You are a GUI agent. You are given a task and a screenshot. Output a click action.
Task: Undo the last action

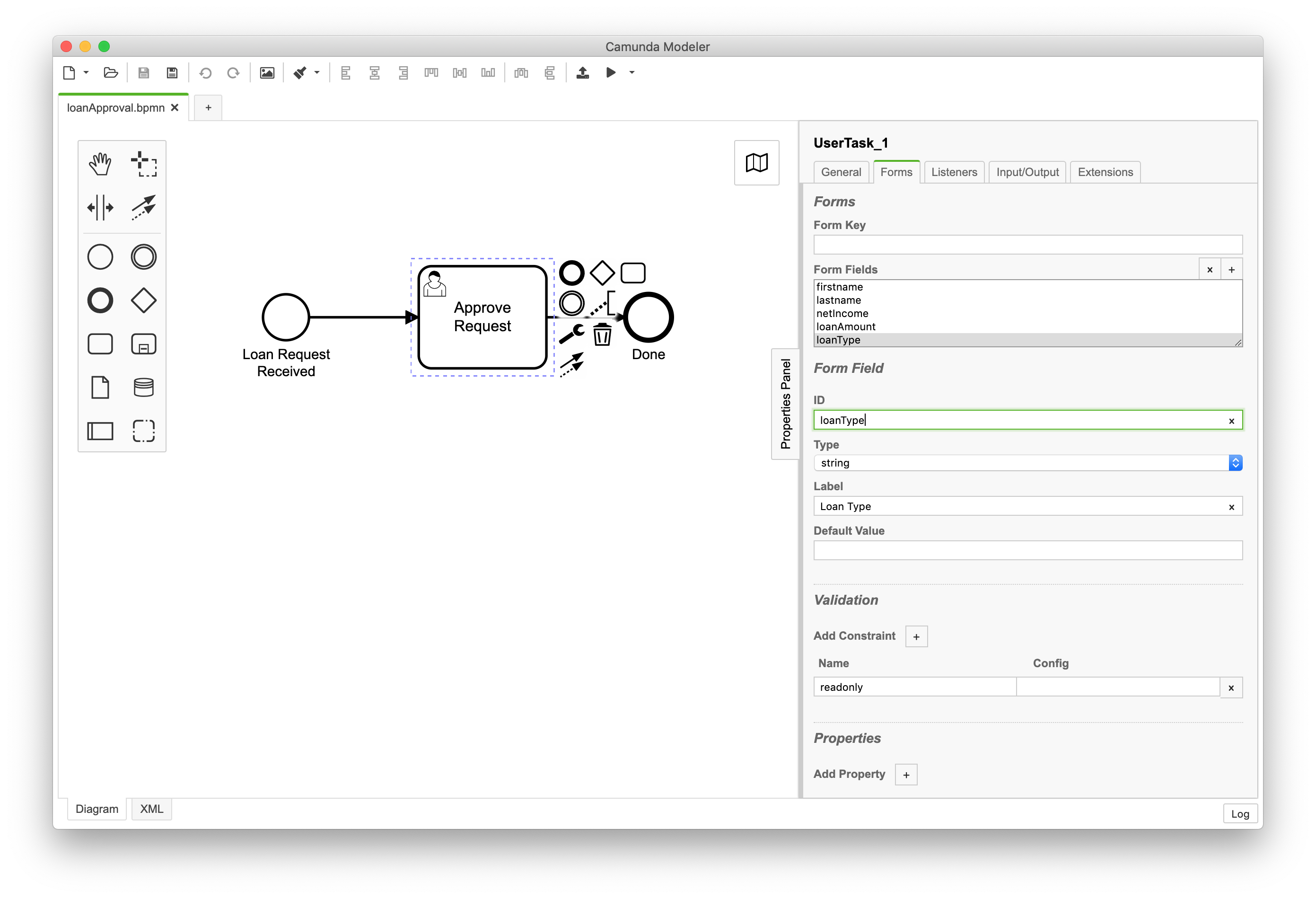click(x=206, y=72)
